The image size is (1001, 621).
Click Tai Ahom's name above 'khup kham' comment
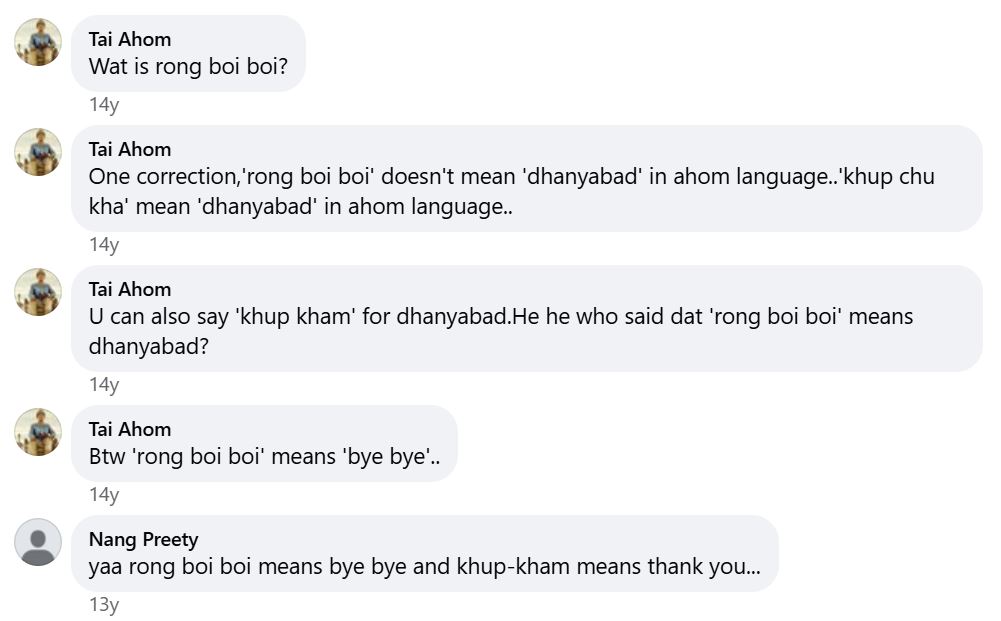130,289
